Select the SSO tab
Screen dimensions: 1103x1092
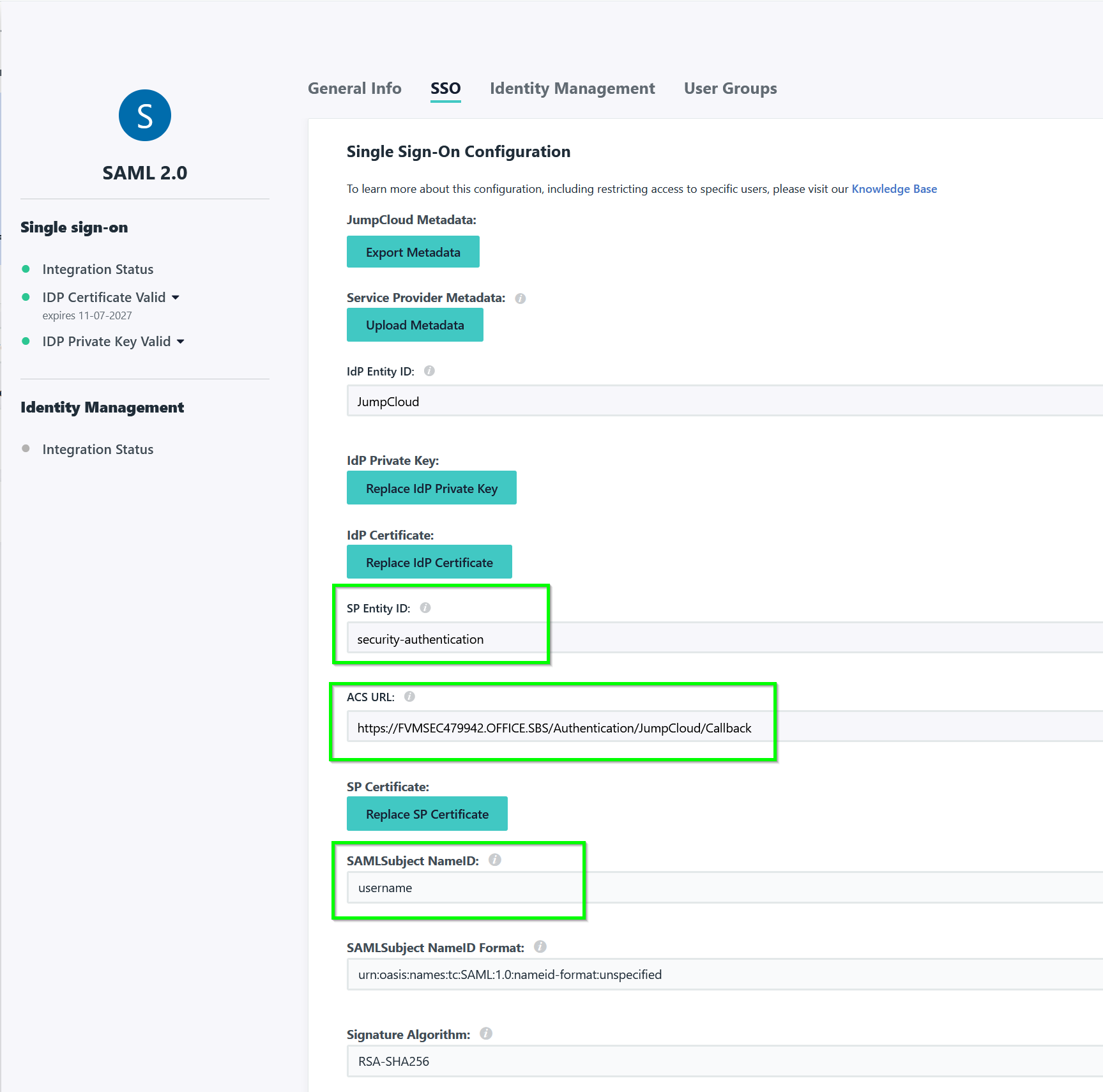coord(445,89)
